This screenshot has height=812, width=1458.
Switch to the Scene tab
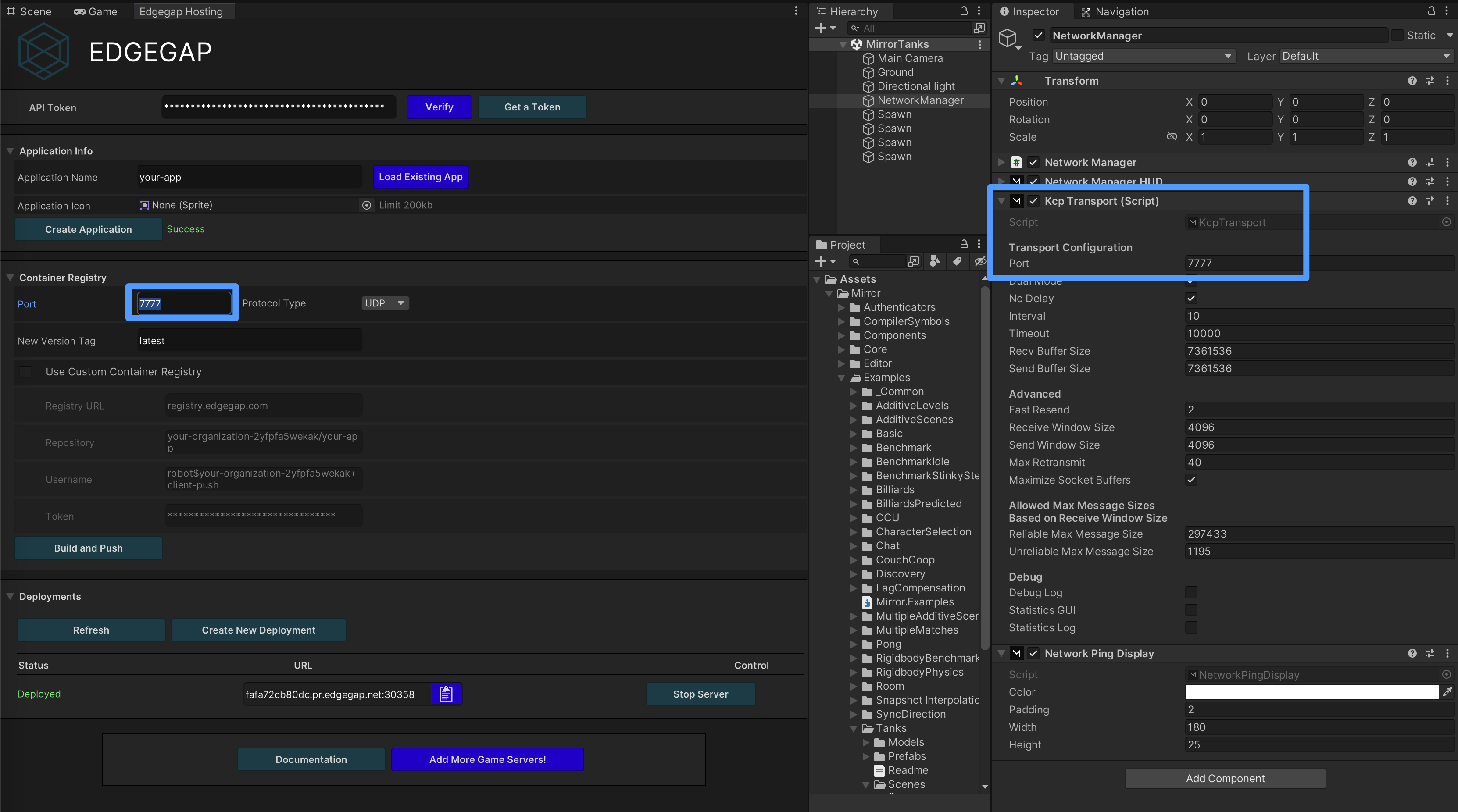tap(29, 11)
